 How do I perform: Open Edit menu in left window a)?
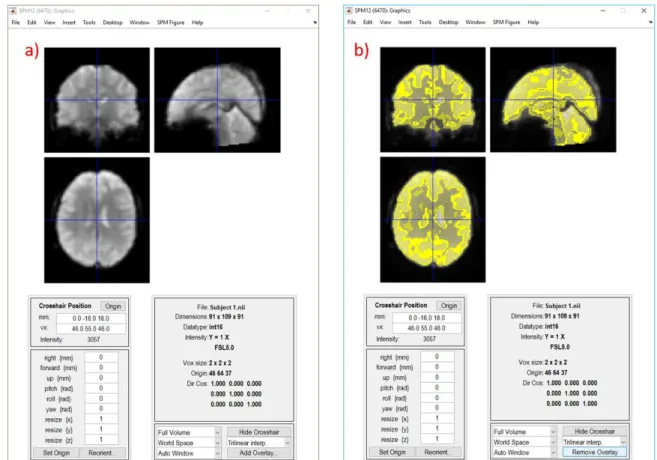(x=32, y=23)
